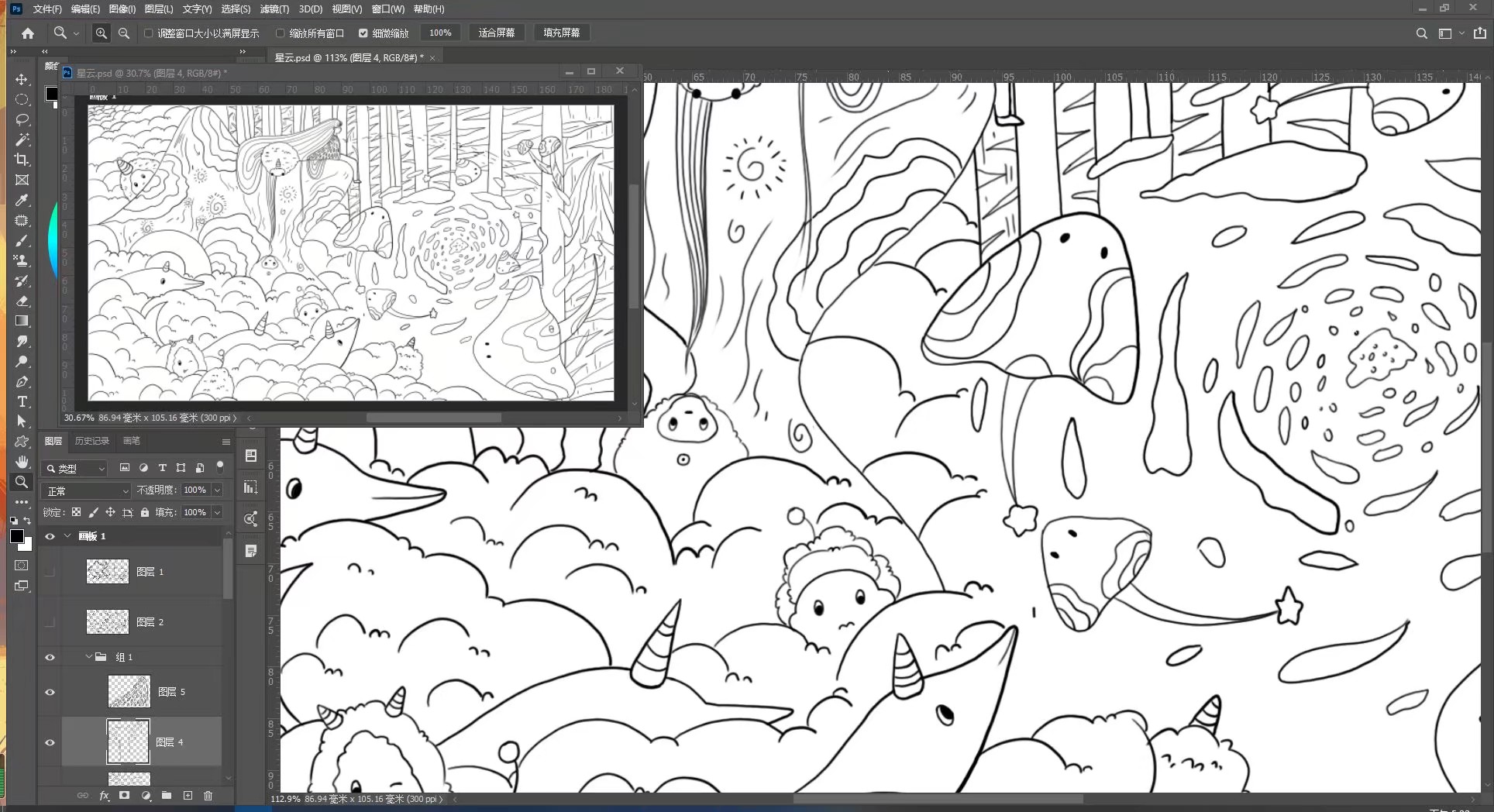The image size is (1494, 812).
Task: Swap foreground and background colors
Action: point(28,521)
